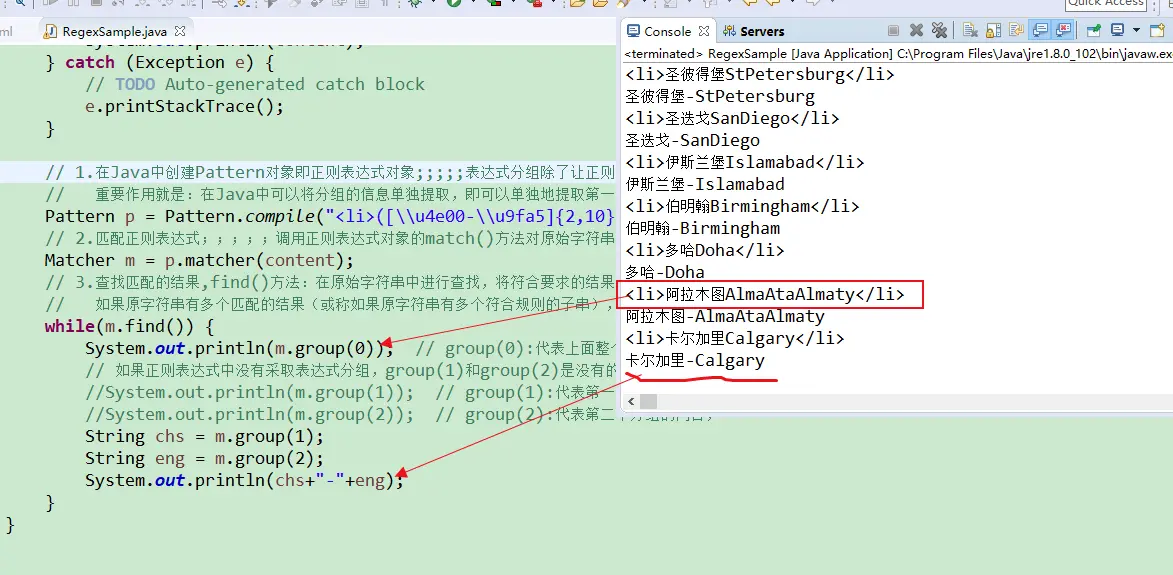Image resolution: width=1173 pixels, height=575 pixels.
Task: Click the comment starting '// 2.匹配正则表达式'
Action: coord(330,239)
